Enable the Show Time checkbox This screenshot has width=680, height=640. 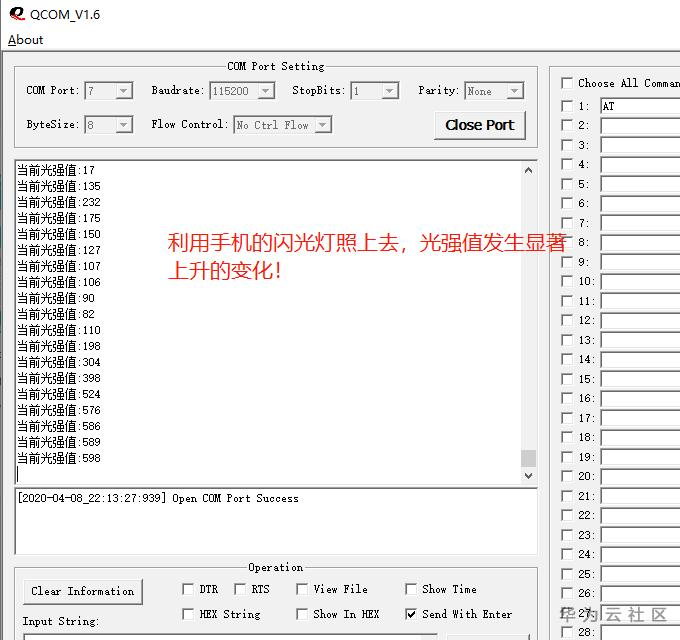point(411,589)
